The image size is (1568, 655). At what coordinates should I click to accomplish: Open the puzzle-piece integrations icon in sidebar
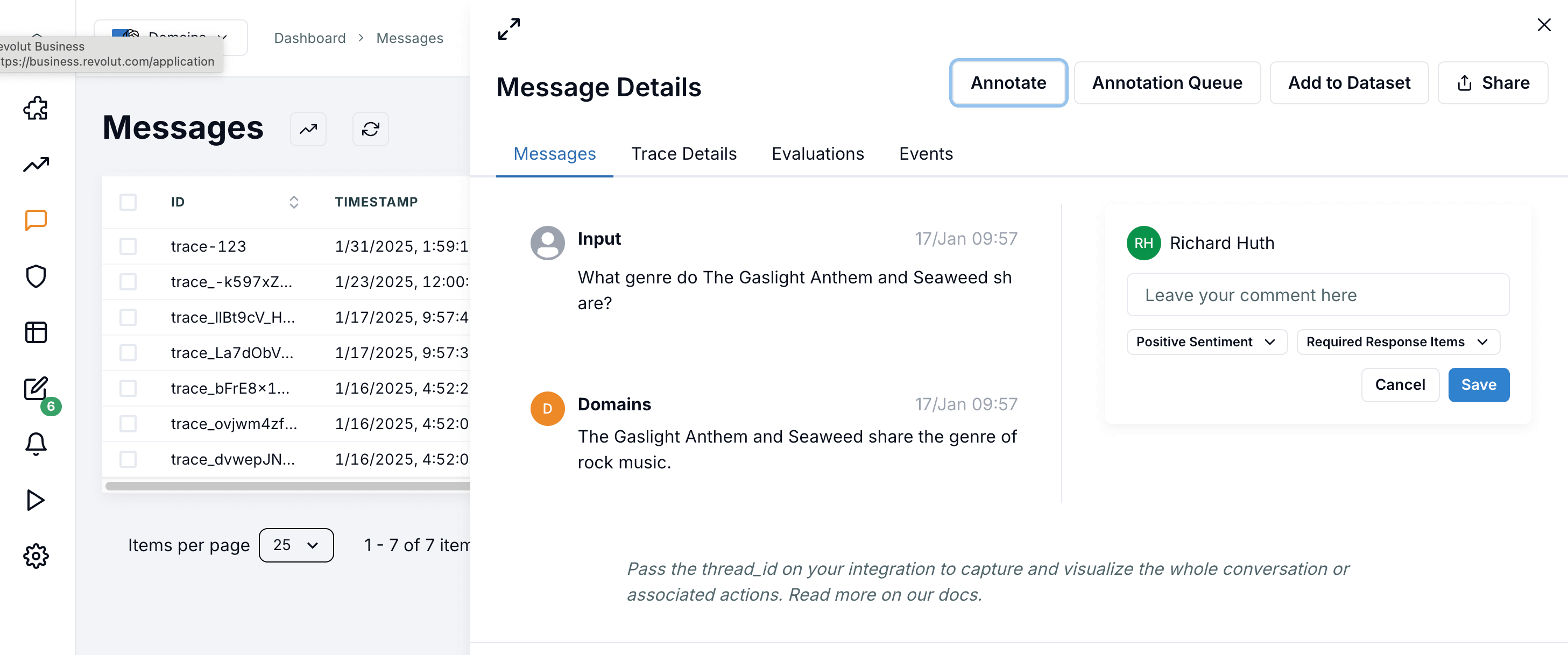point(36,108)
